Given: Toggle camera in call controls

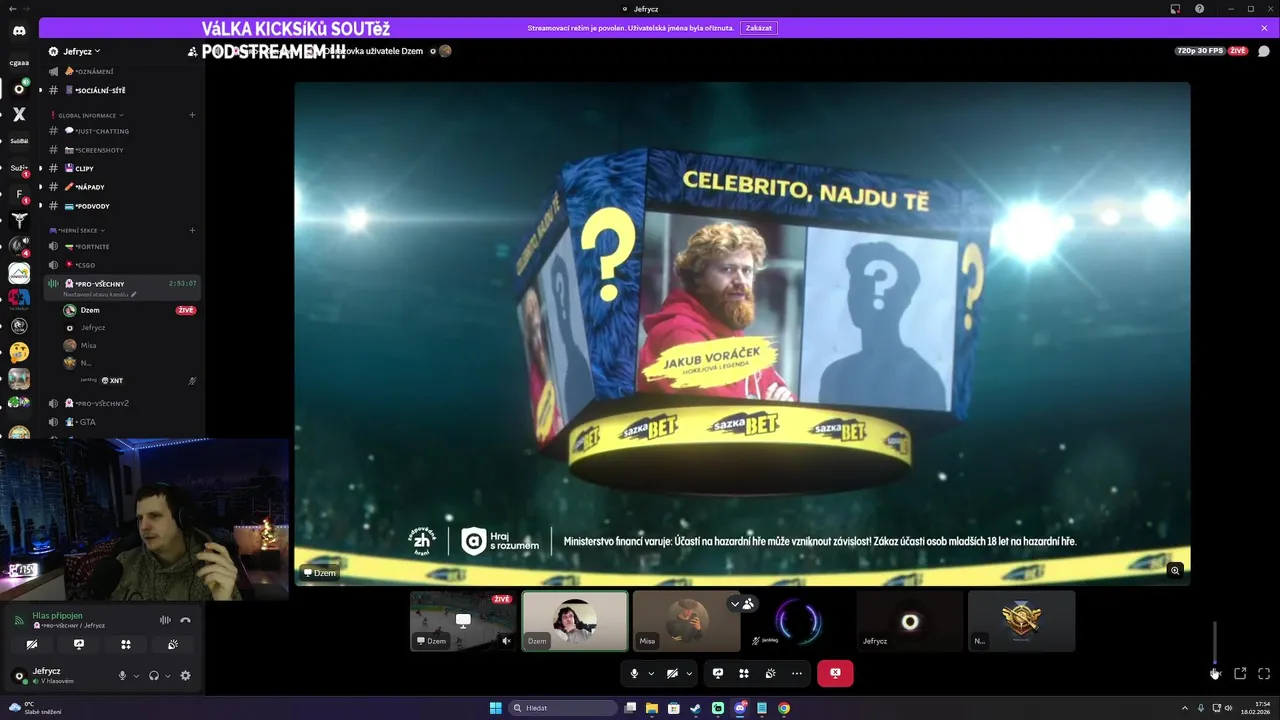Looking at the screenshot, I should (x=672, y=674).
